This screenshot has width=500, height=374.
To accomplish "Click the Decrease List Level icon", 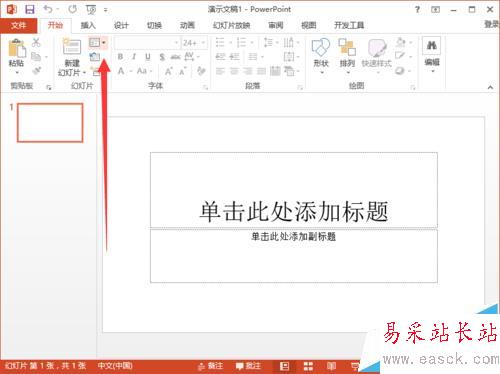I will tap(220, 57).
